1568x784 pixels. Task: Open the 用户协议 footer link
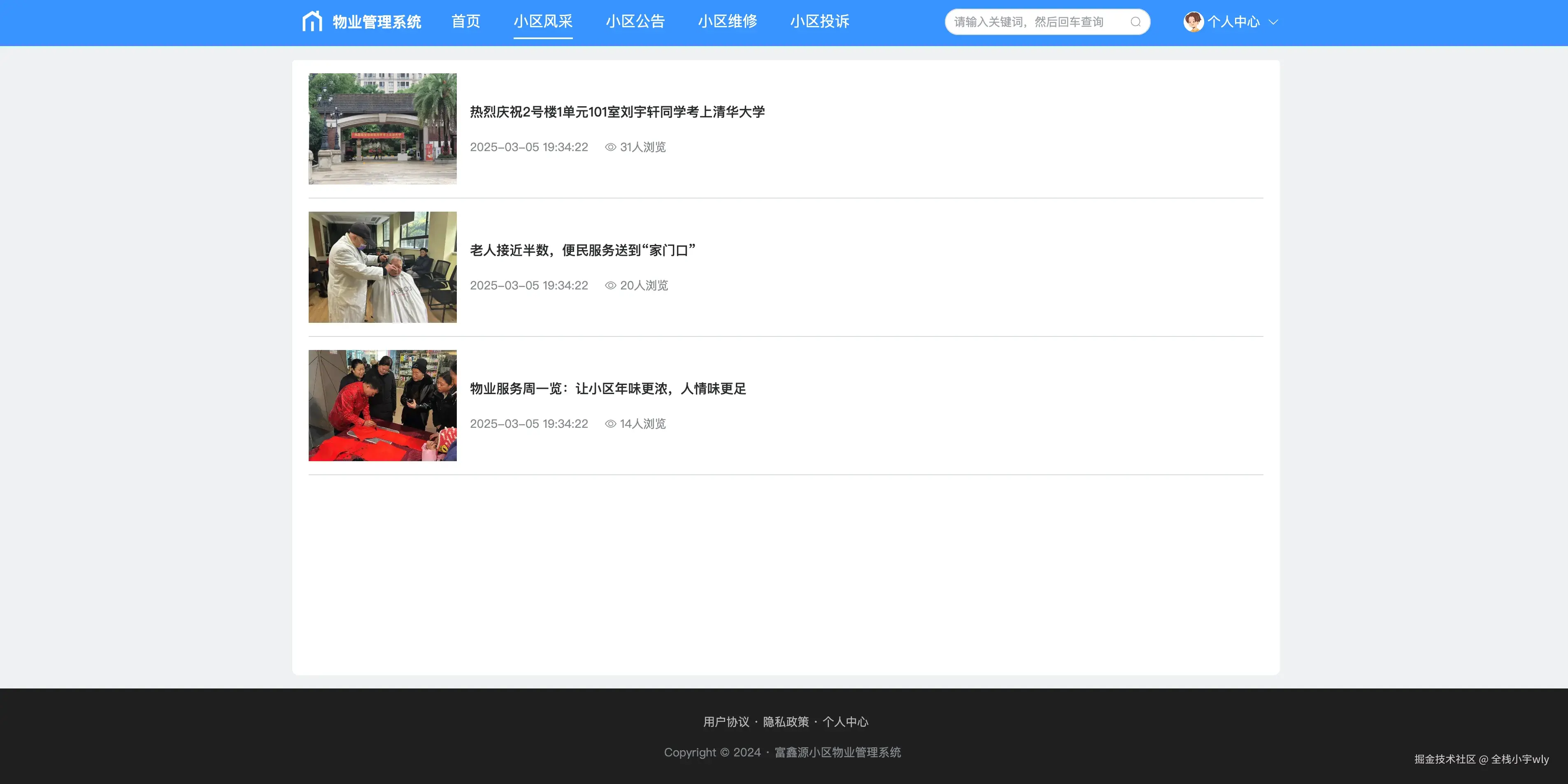[x=726, y=722]
